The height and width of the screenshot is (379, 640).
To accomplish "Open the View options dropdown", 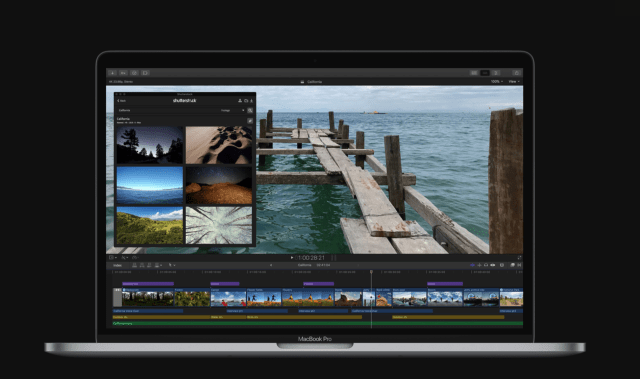I will click(514, 82).
